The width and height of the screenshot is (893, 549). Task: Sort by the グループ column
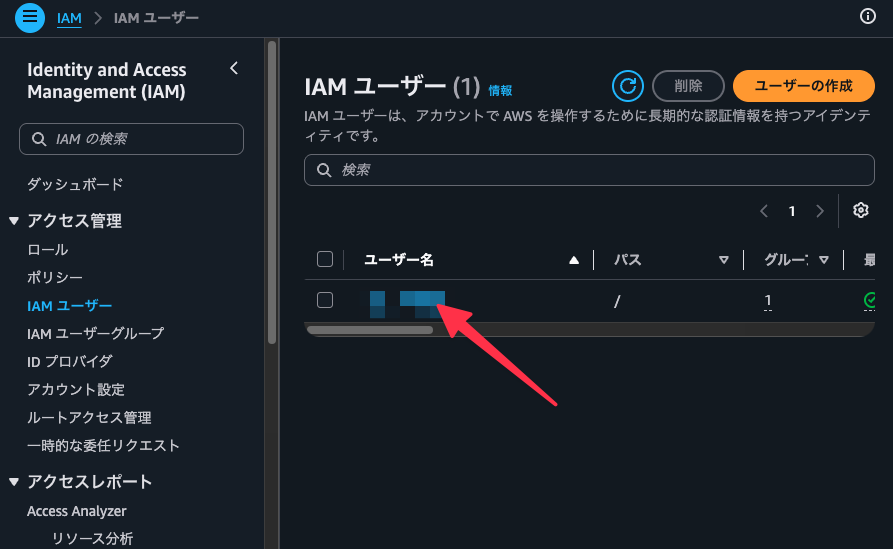point(824,260)
